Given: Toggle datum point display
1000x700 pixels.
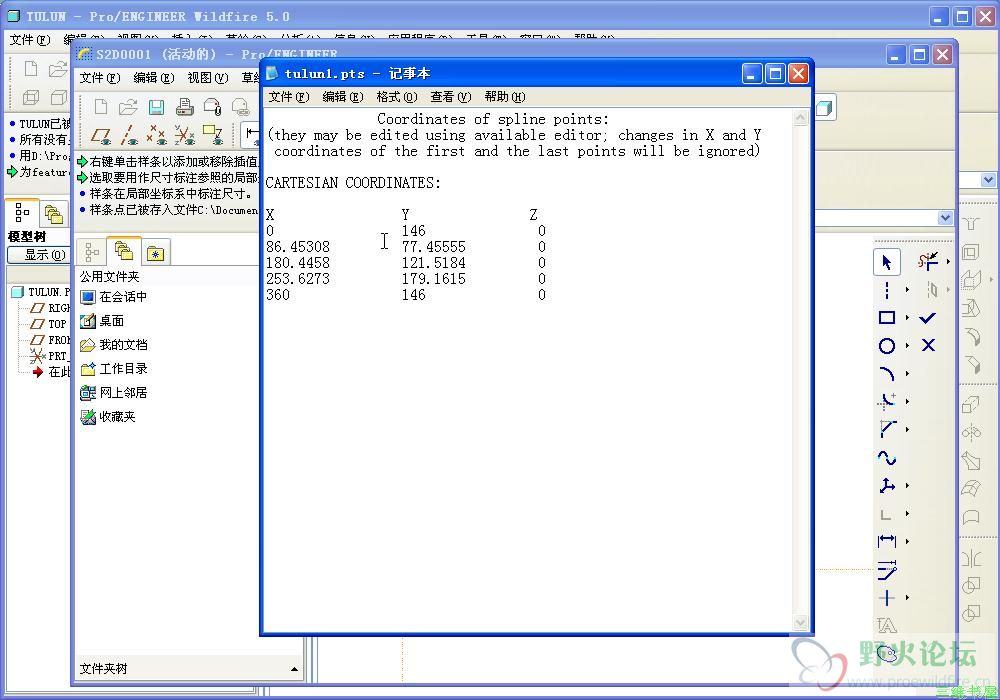Looking at the screenshot, I should click(x=156, y=135).
